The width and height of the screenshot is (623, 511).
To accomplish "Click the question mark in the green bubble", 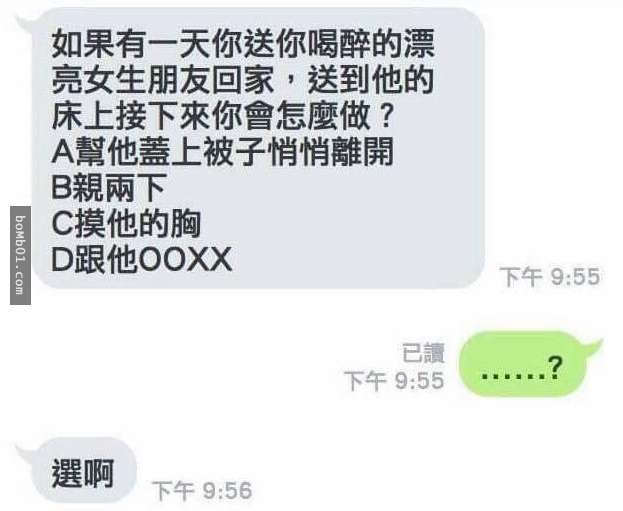I will (x=555, y=368).
